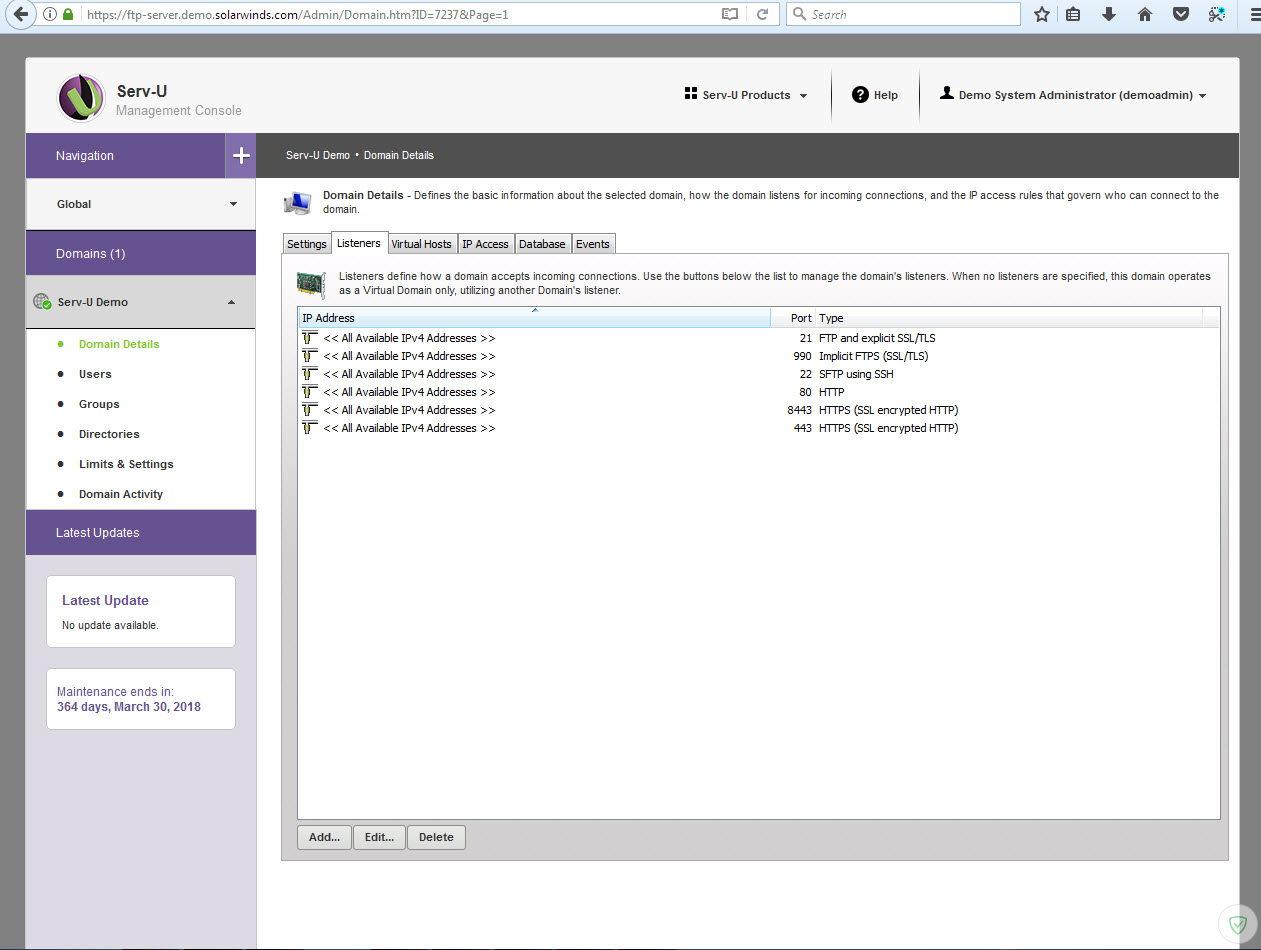Open the IP Access tab
This screenshot has width=1261, height=950.
pyautogui.click(x=485, y=243)
